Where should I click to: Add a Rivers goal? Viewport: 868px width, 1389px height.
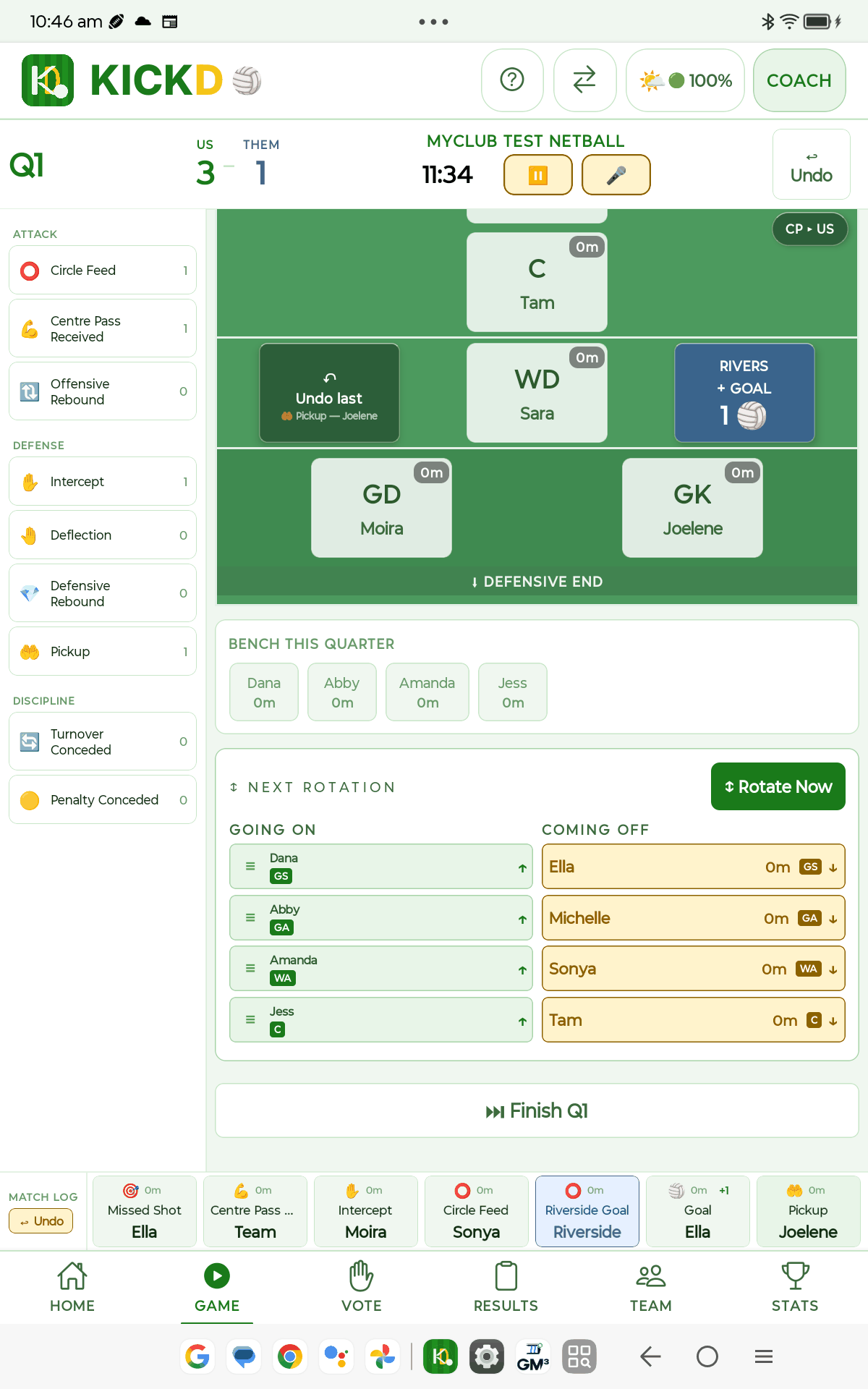tap(744, 393)
